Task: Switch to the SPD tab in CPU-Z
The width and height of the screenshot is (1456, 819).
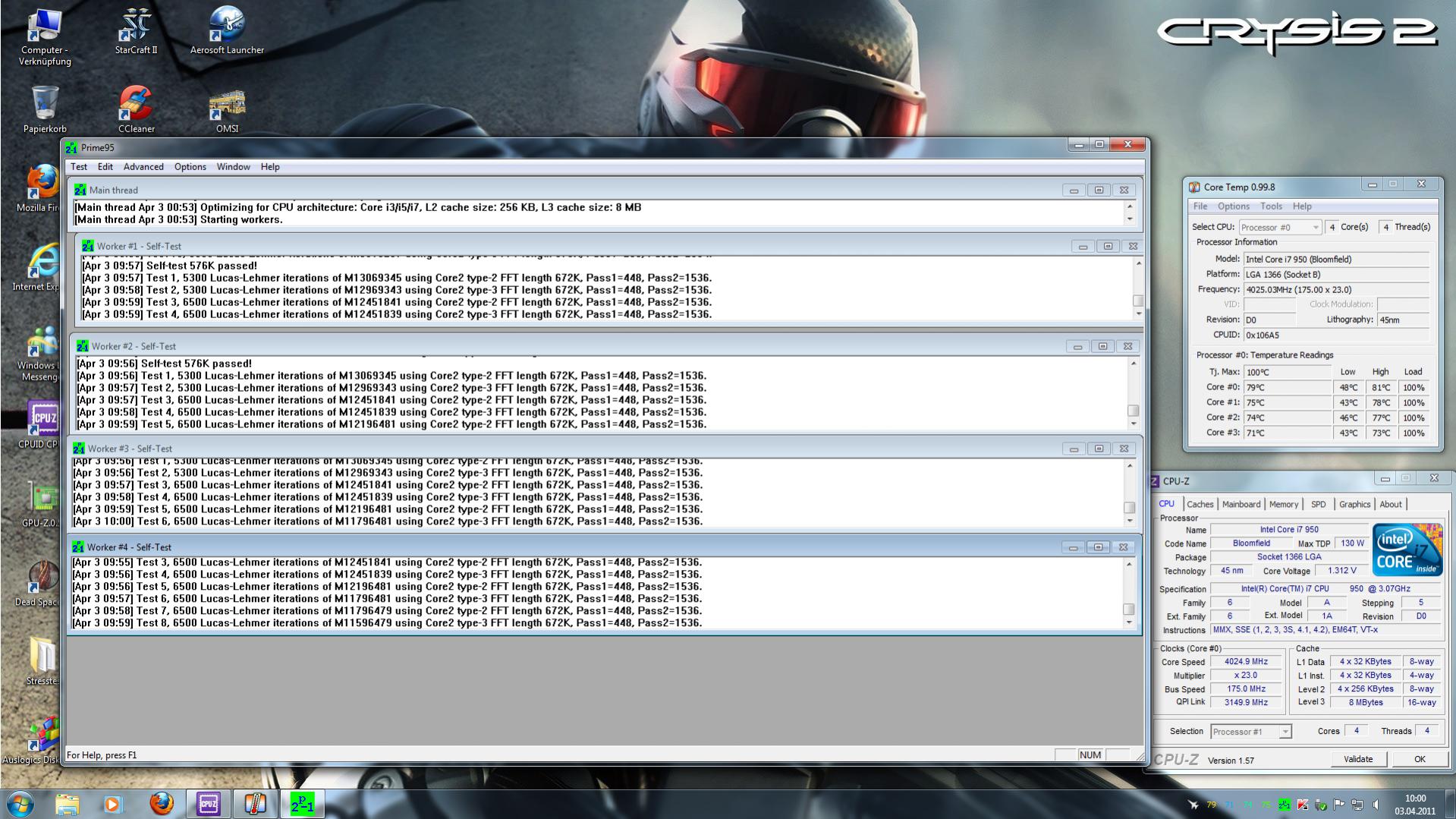Action: click(1319, 504)
